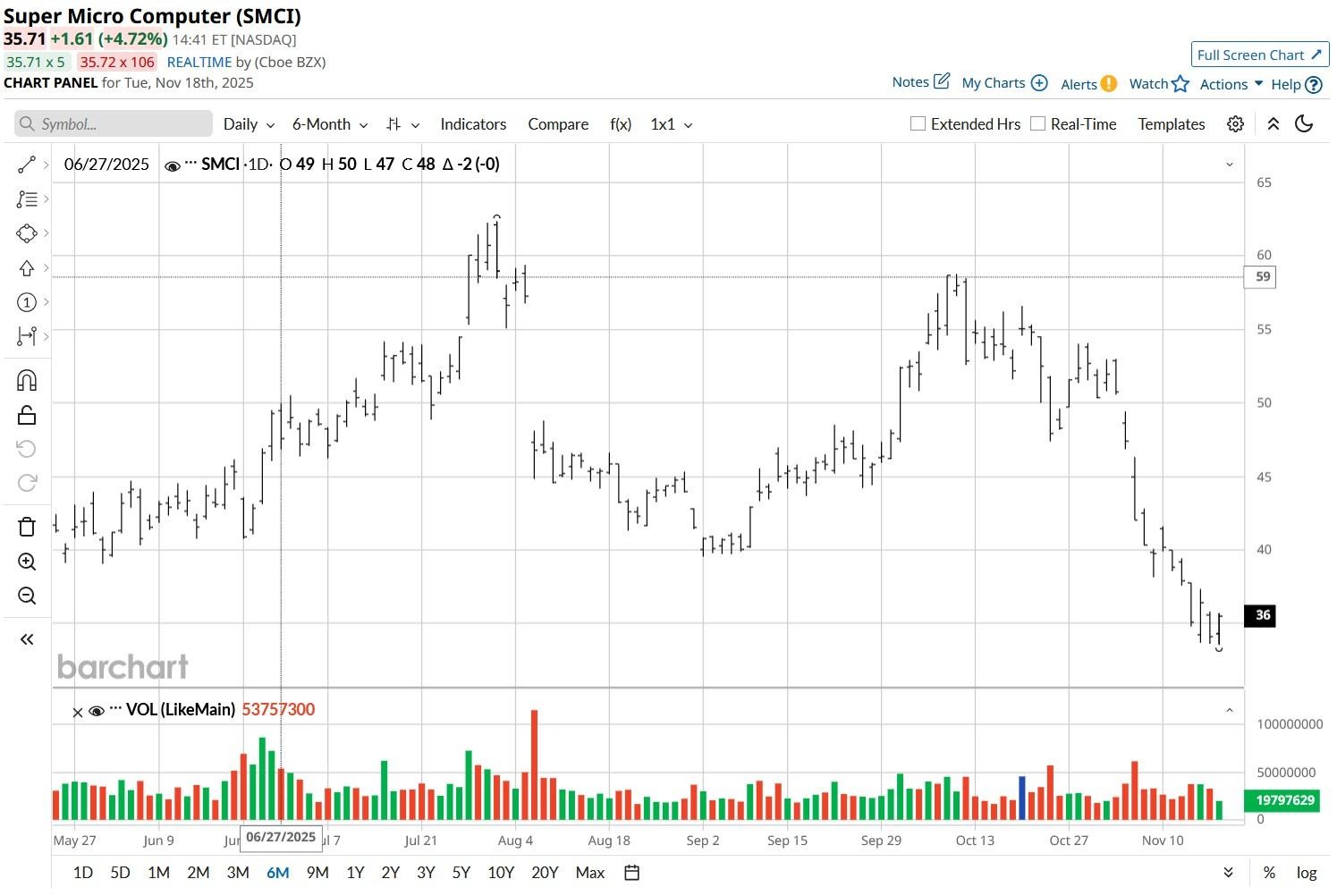Click the crosshair price label 59
This screenshot has height=896, width=1337.
(x=1260, y=277)
